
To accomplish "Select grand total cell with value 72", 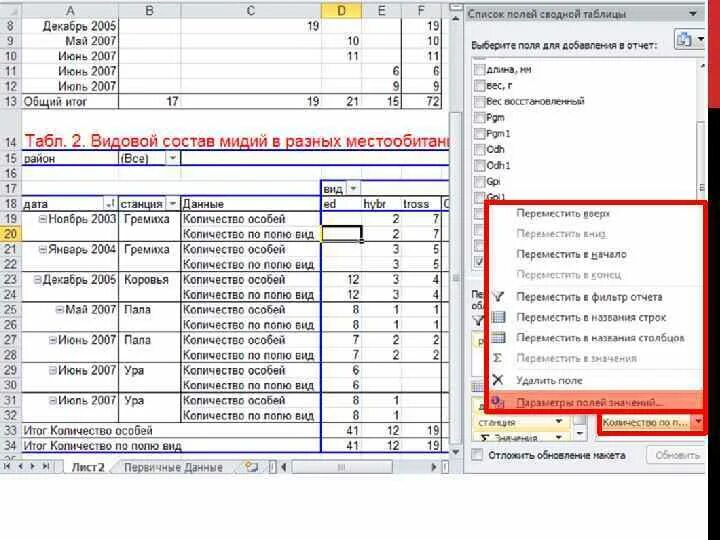I will tap(421, 101).
